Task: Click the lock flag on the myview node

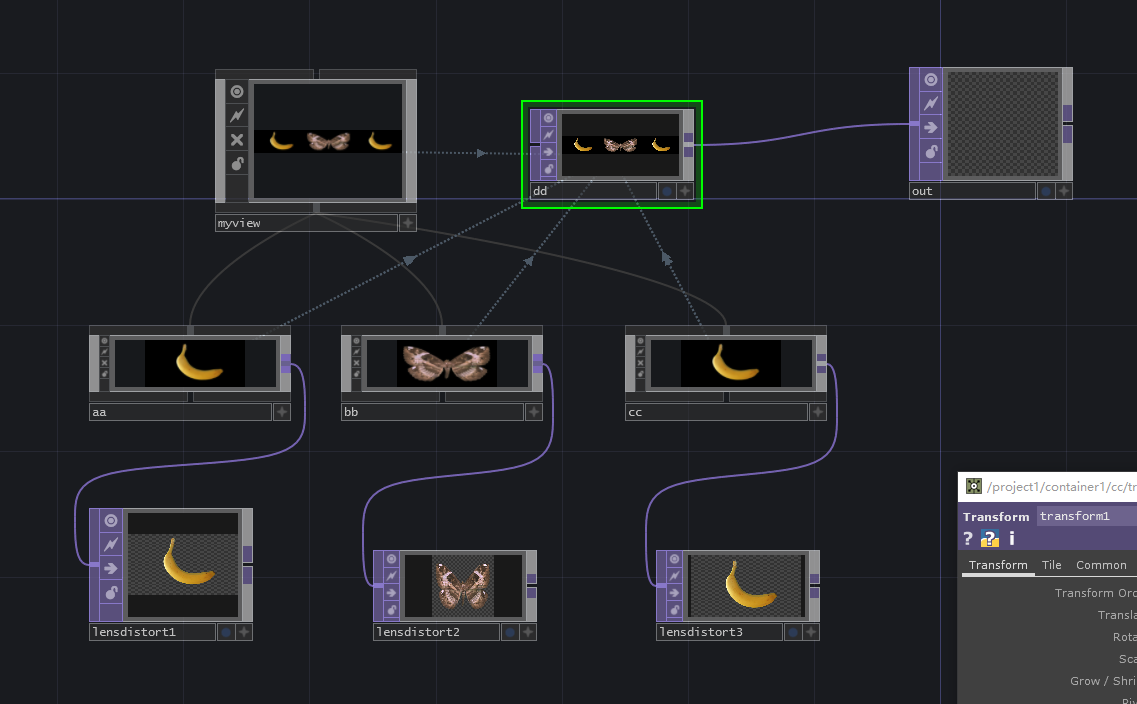Action: [x=237, y=163]
